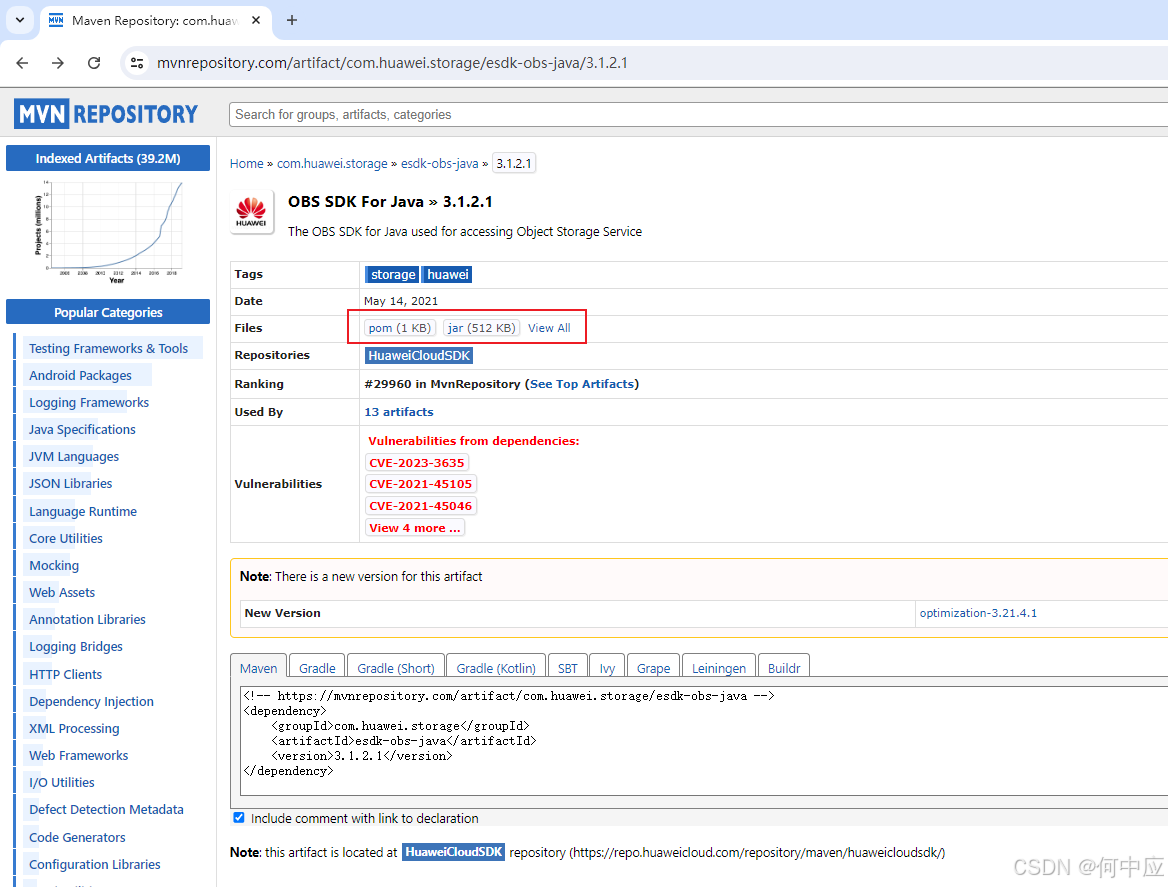Open com.huawei.storage breadcrumb link
Image resolution: width=1168 pixels, height=887 pixels.
[x=332, y=164]
